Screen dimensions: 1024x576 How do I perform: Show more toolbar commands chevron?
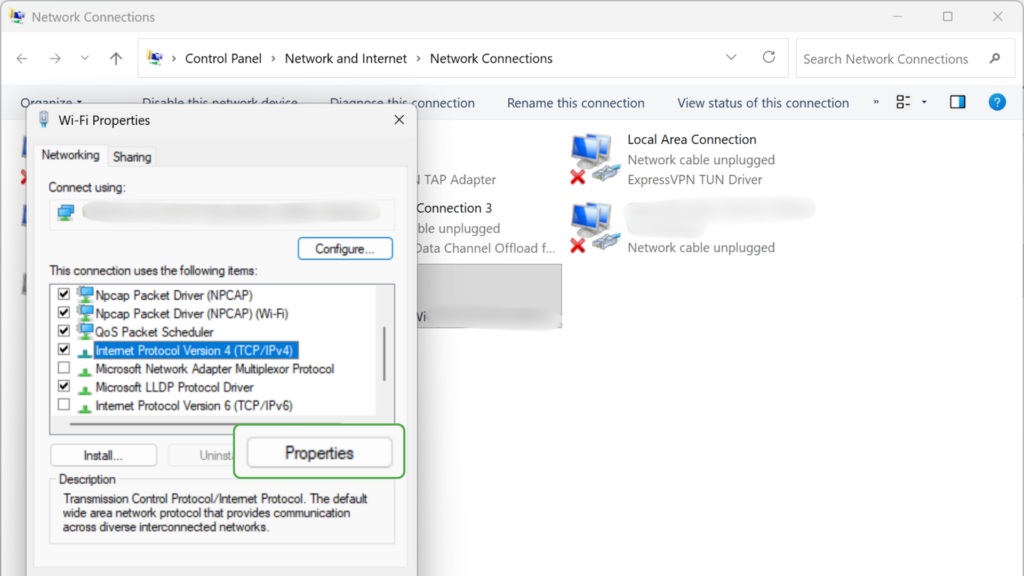876,102
